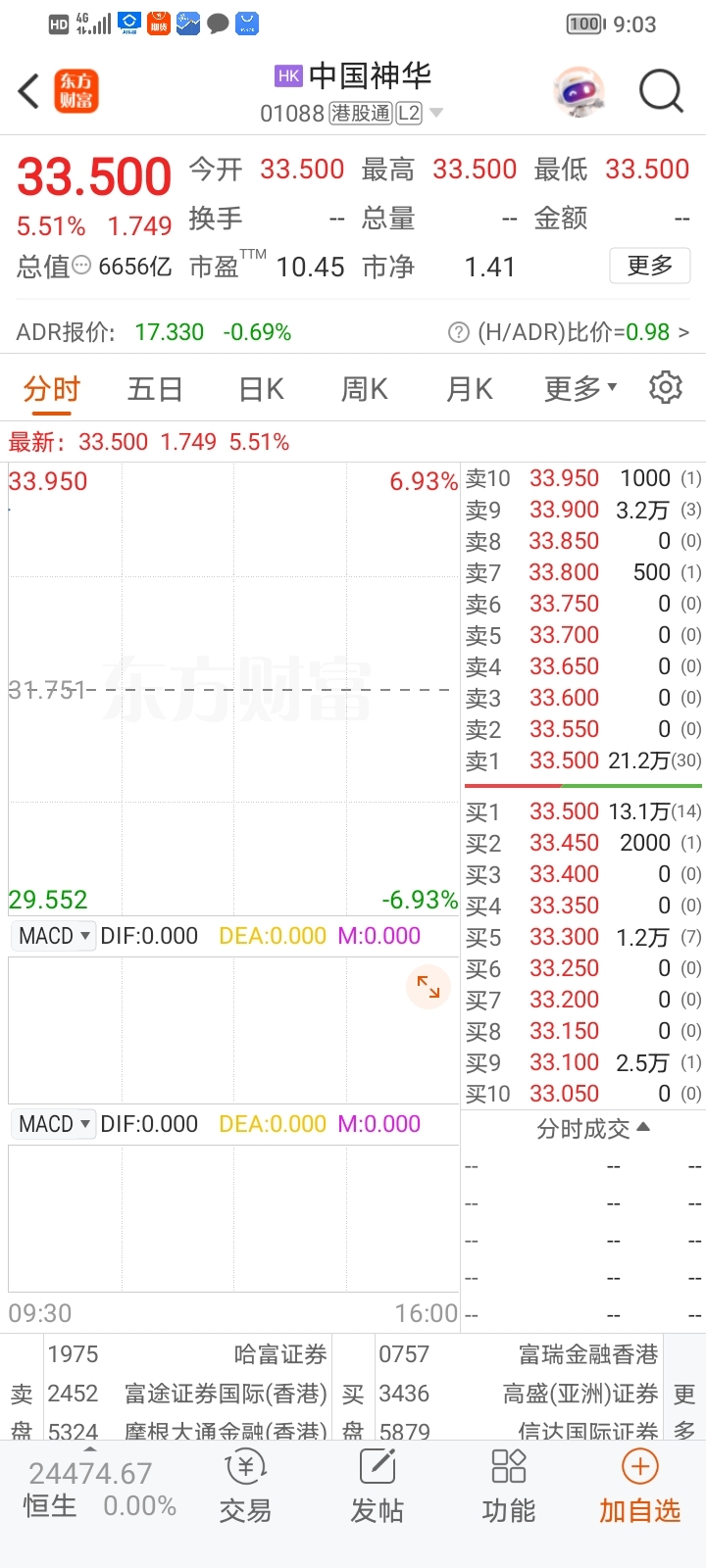The height and width of the screenshot is (1568, 706).
Task: Open the 更多 chart types dropdown
Action: tap(580, 388)
